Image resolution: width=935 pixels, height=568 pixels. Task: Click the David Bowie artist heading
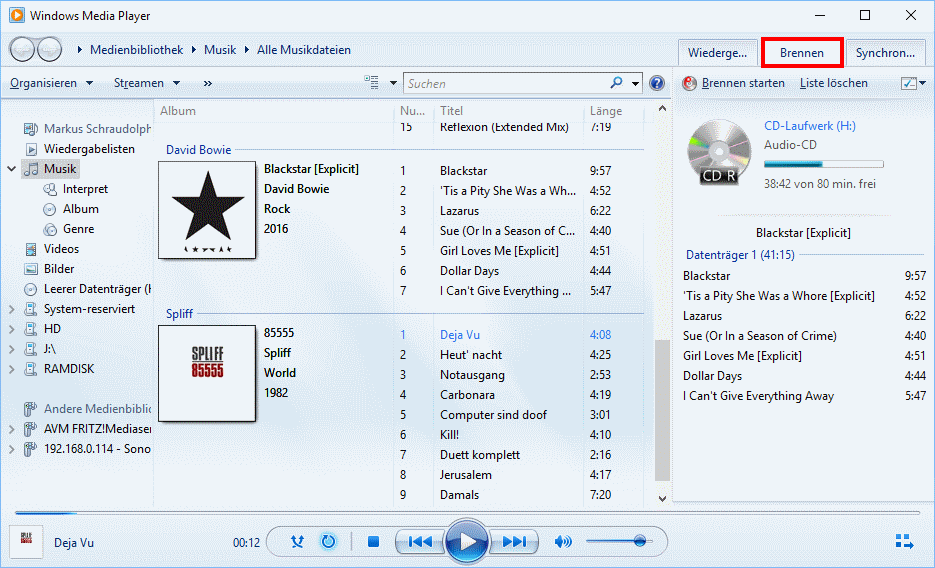tap(199, 150)
